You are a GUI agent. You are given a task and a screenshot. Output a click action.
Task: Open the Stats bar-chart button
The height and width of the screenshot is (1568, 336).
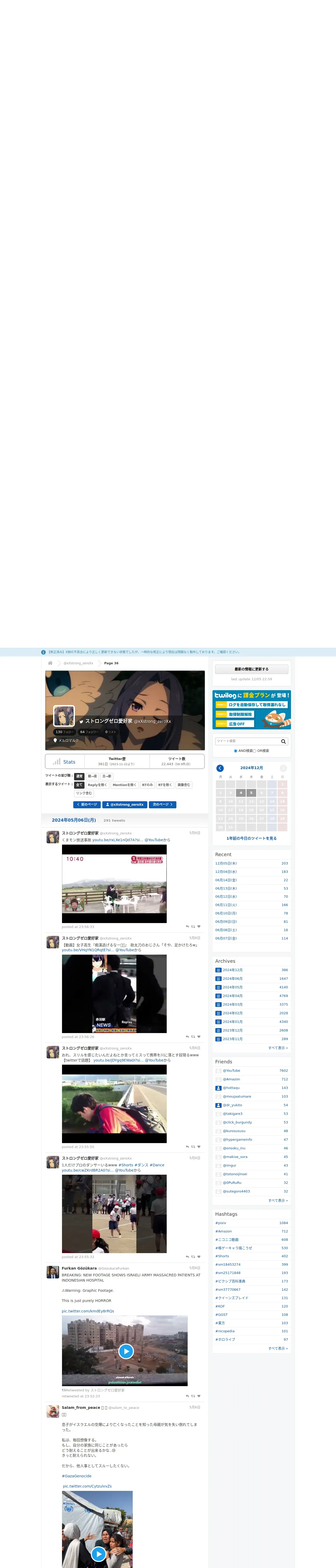[x=64, y=762]
